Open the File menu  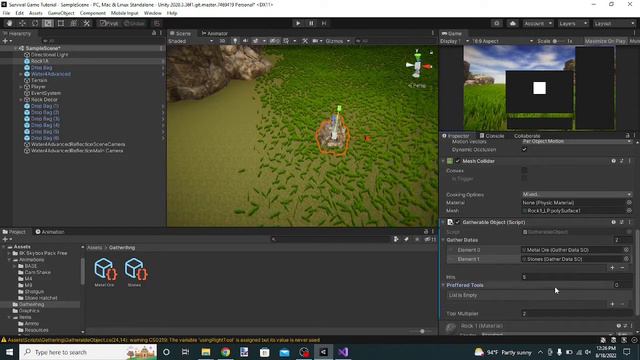(6, 13)
